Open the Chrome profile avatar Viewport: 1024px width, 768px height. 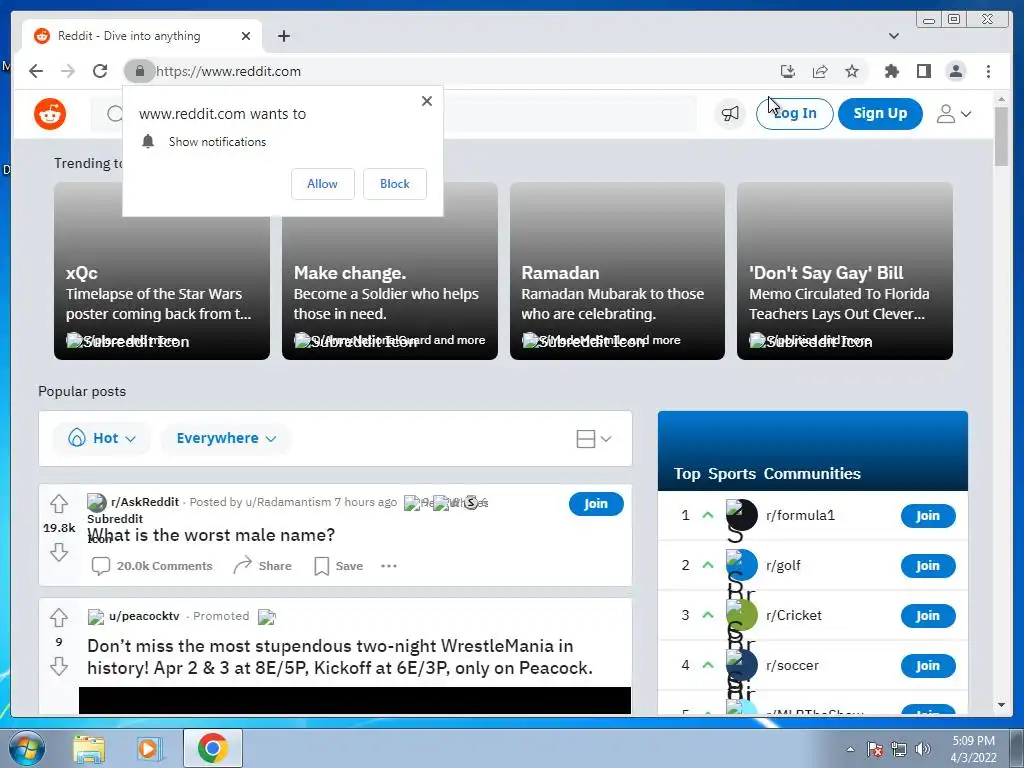point(955,71)
